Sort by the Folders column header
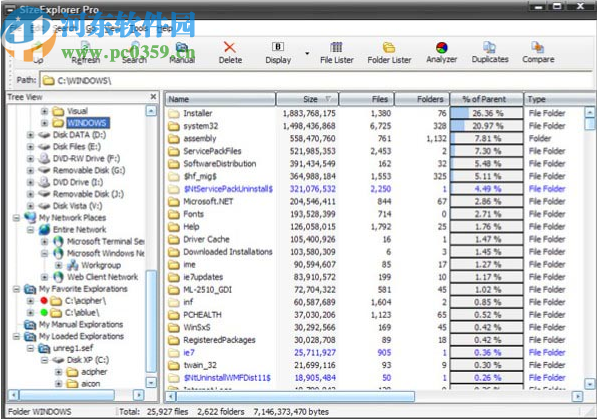The width and height of the screenshot is (597, 419). click(x=422, y=99)
